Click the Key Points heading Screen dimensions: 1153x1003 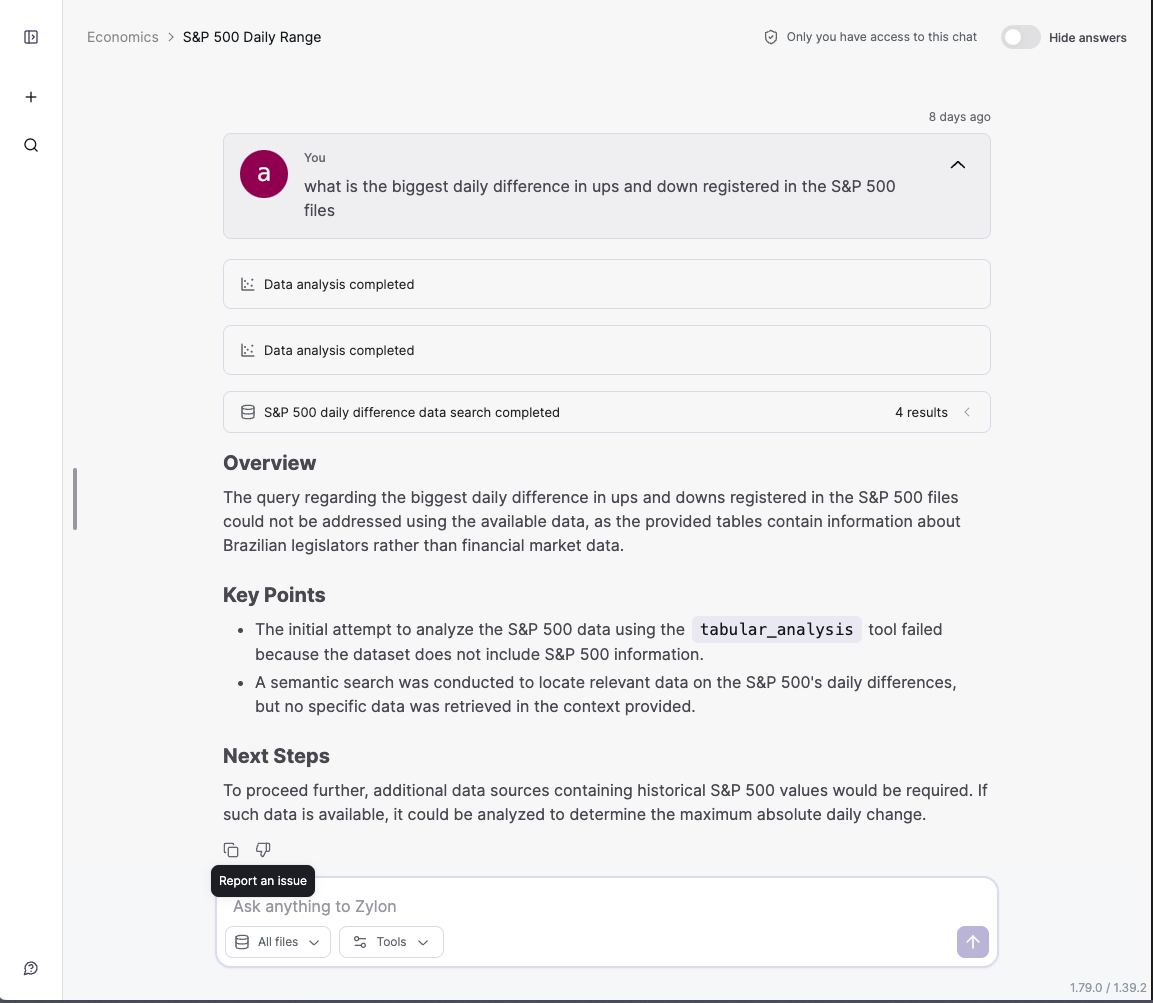tap(274, 595)
